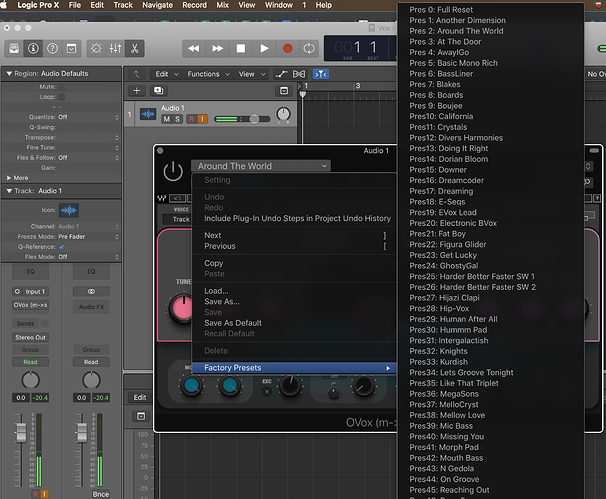Click the global tracks icon above the track list
The width and height of the screenshot is (606, 499).
point(284,90)
